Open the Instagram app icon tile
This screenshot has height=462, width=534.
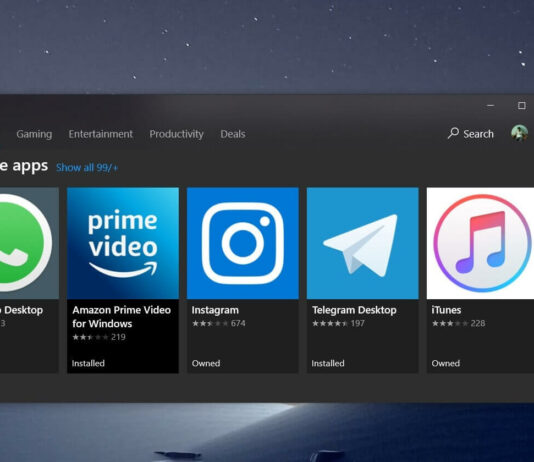tap(243, 243)
